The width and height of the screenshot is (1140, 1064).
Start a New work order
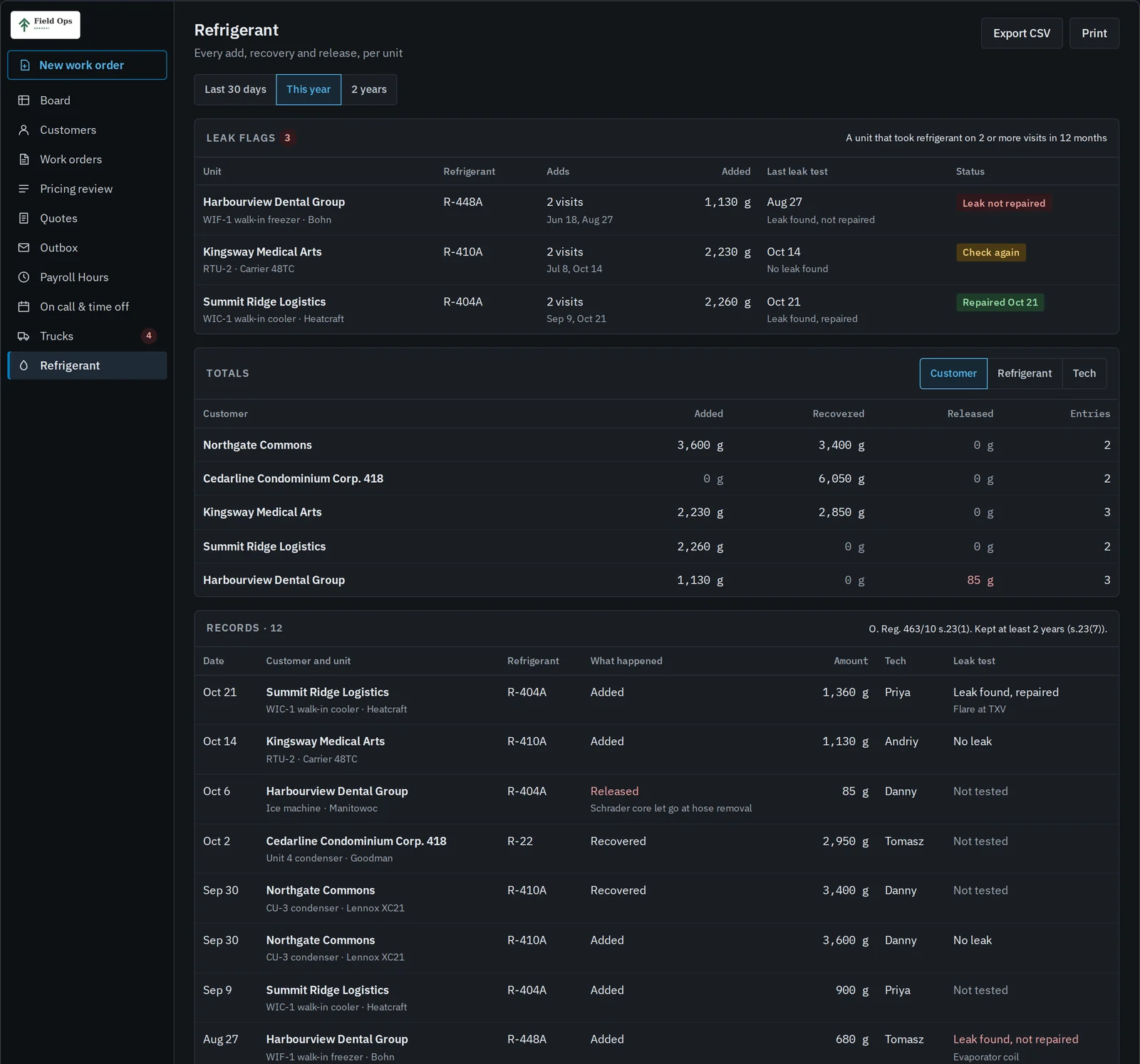tap(87, 66)
